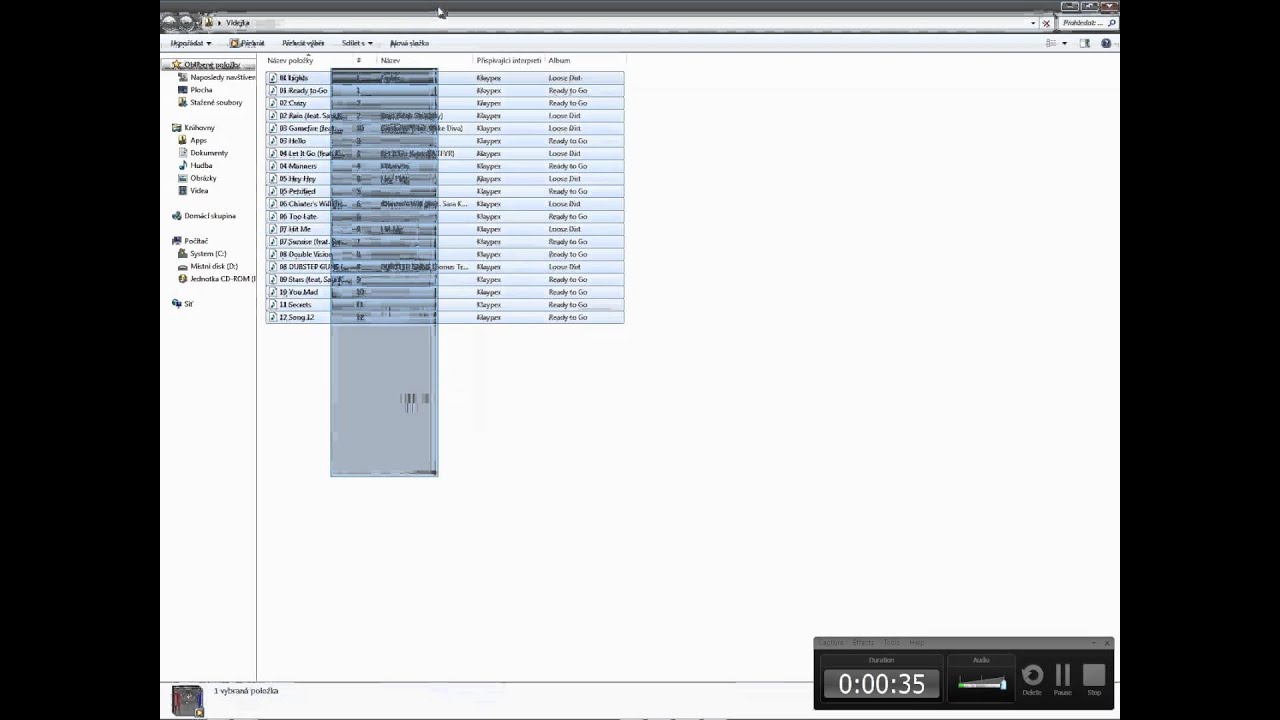The image size is (1280, 720).
Task: Click the music icon of 03 Gamefire
Action: coord(273,128)
